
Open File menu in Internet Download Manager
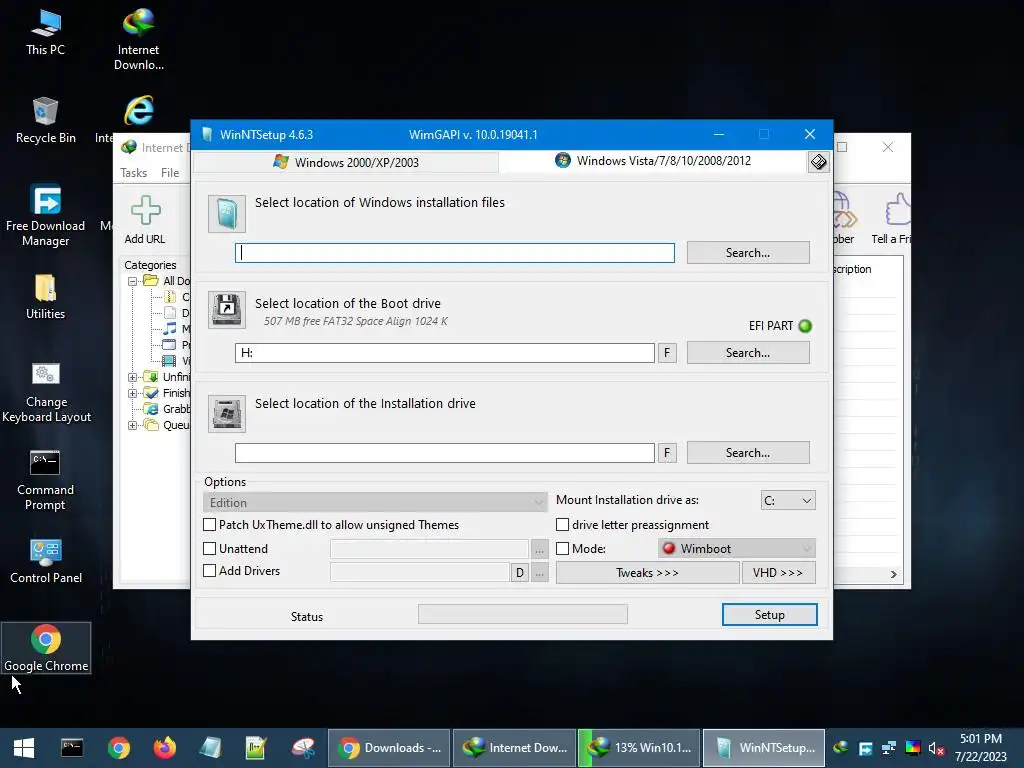(170, 173)
